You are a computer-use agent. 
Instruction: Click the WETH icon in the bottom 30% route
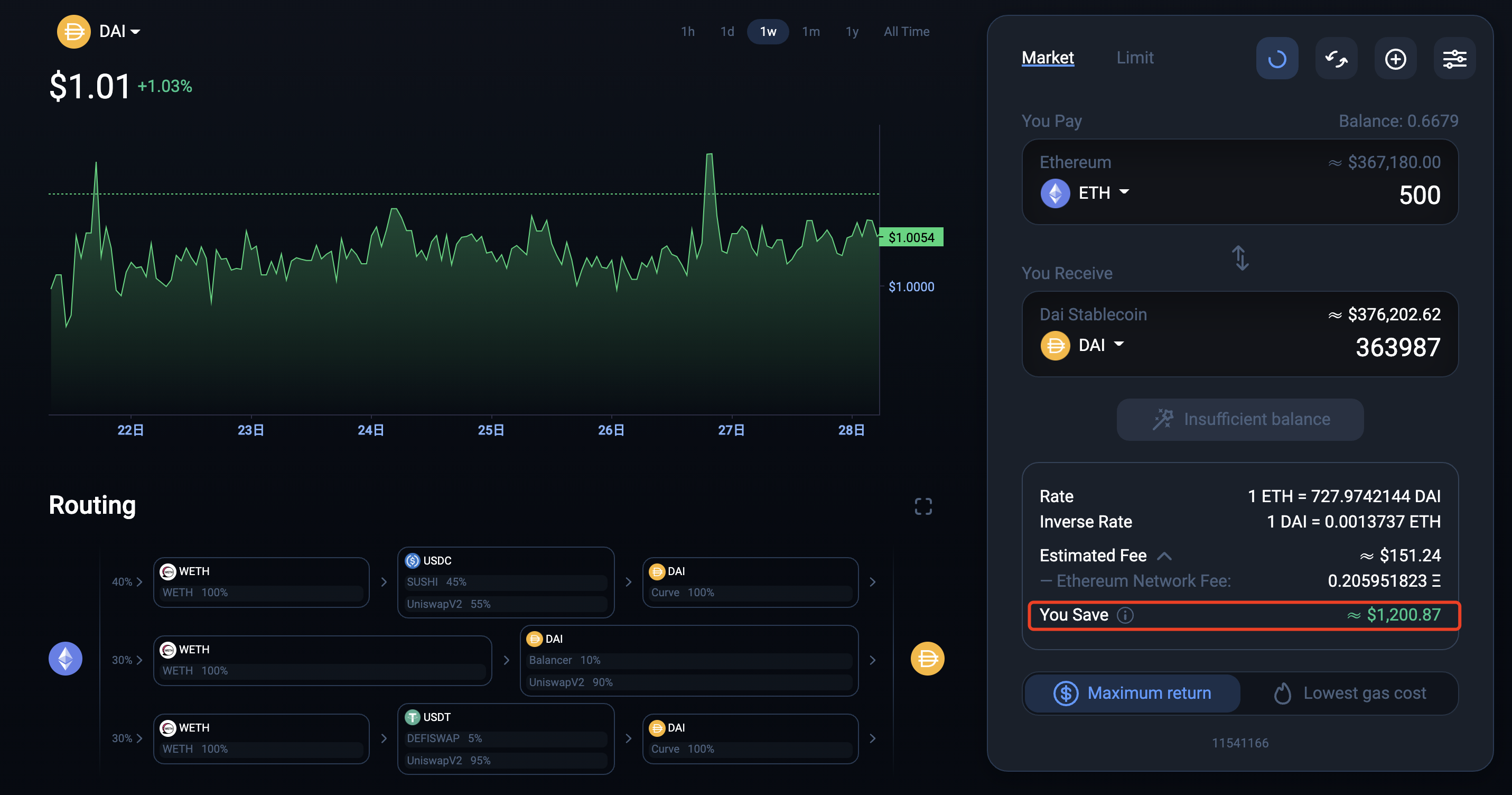168,727
